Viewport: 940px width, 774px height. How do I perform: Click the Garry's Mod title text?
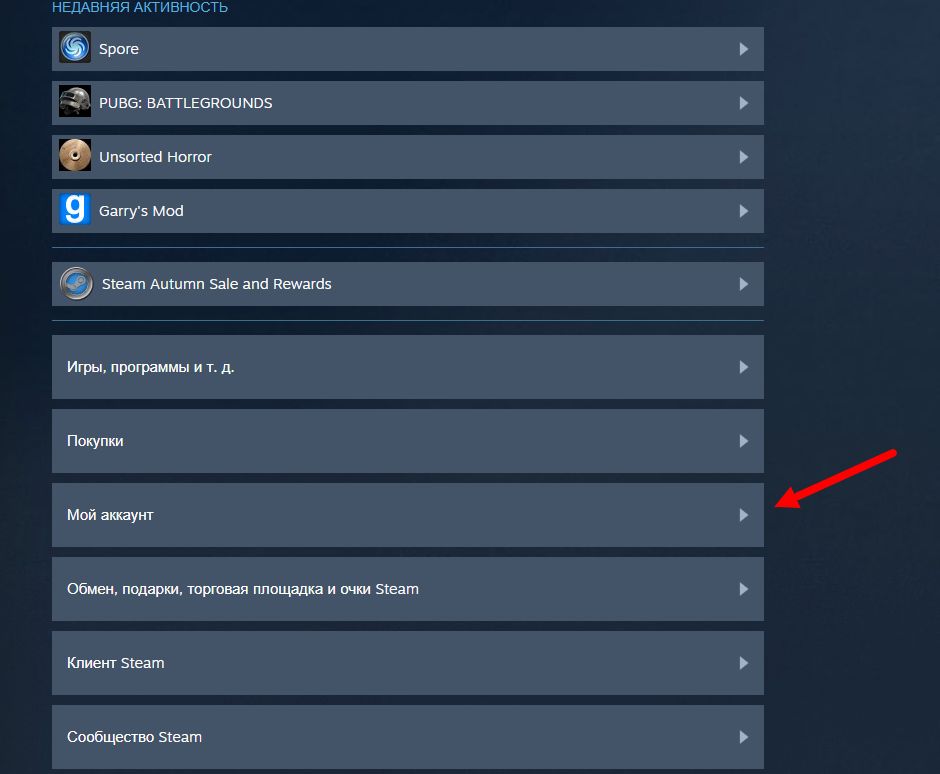pos(141,211)
